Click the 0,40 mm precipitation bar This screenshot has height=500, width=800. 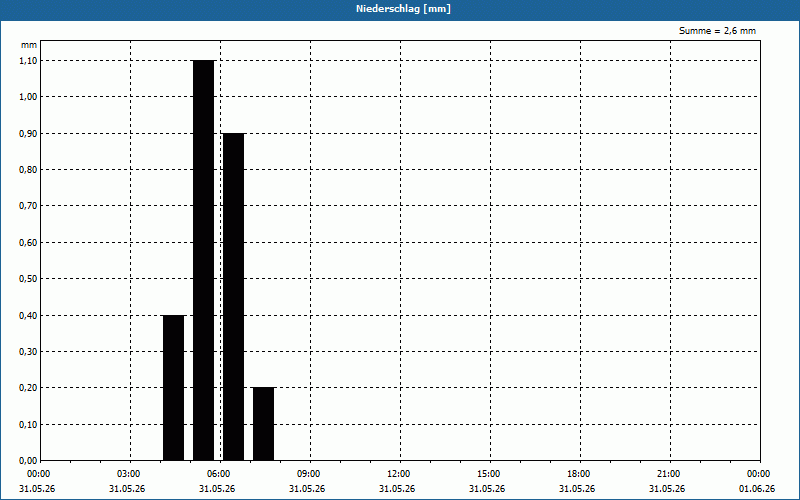pos(173,388)
